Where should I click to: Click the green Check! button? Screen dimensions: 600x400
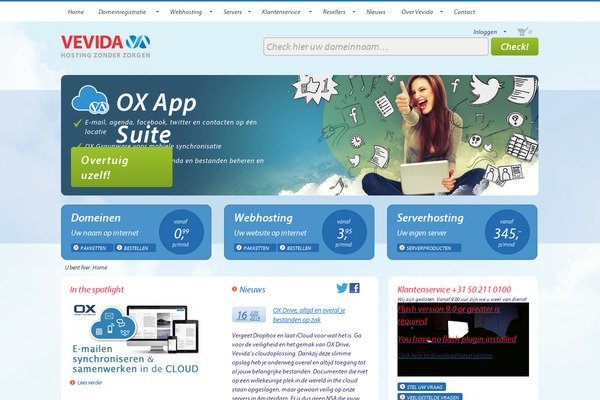coord(515,47)
